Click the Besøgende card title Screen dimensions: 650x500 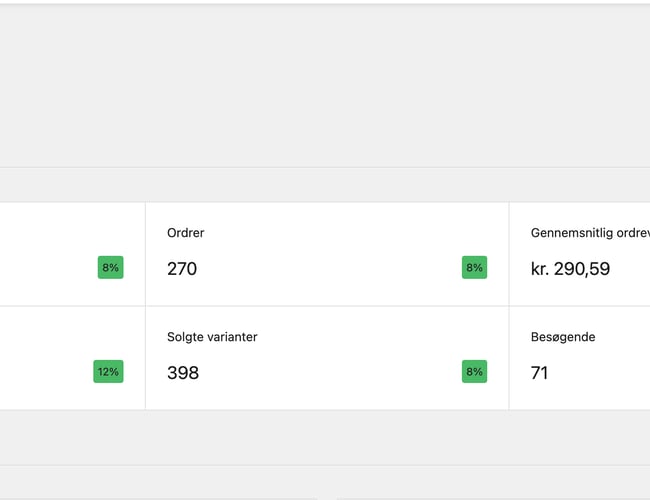[563, 337]
